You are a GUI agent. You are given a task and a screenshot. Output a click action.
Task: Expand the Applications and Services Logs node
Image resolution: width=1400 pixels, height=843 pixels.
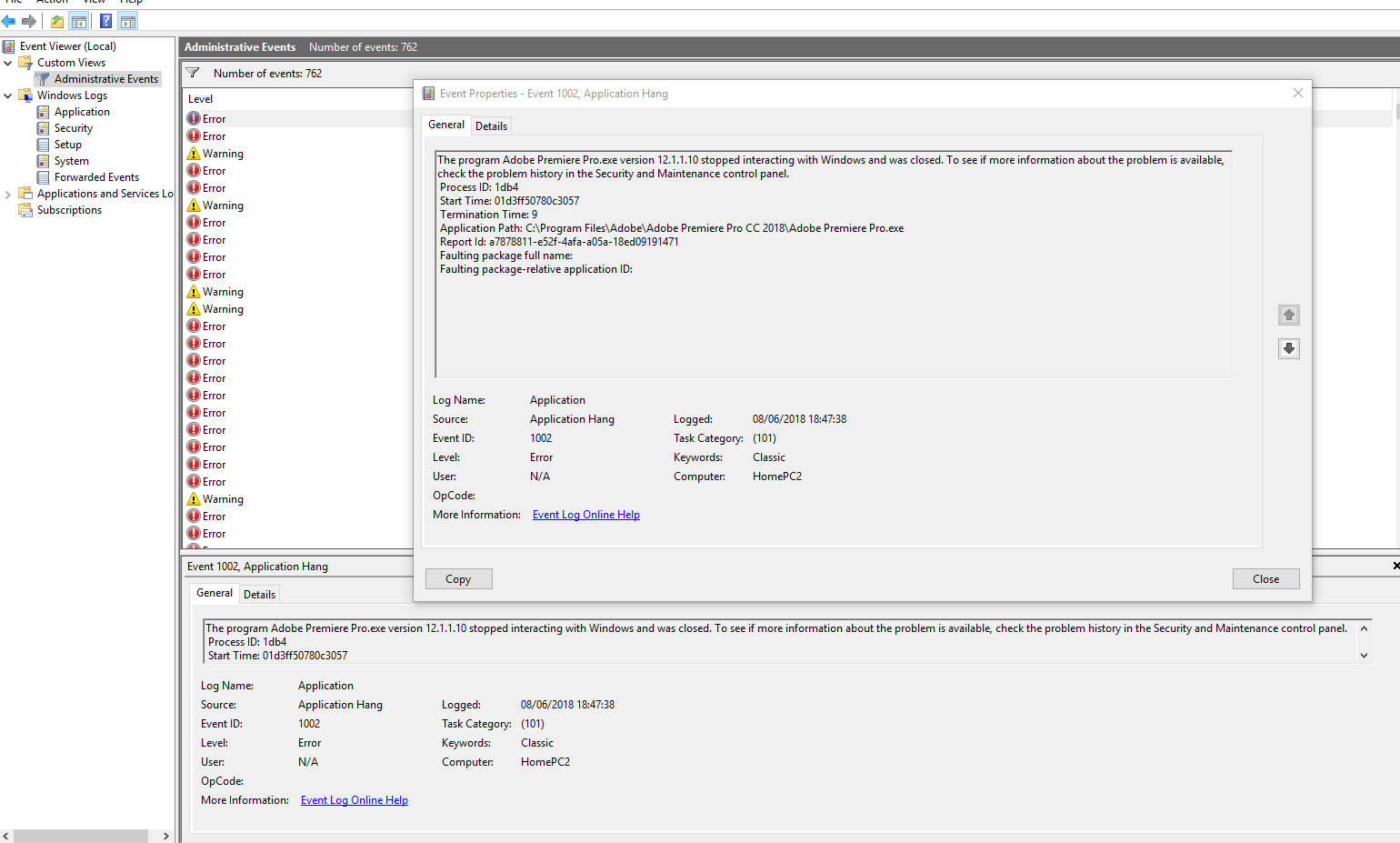pyautogui.click(x=8, y=194)
